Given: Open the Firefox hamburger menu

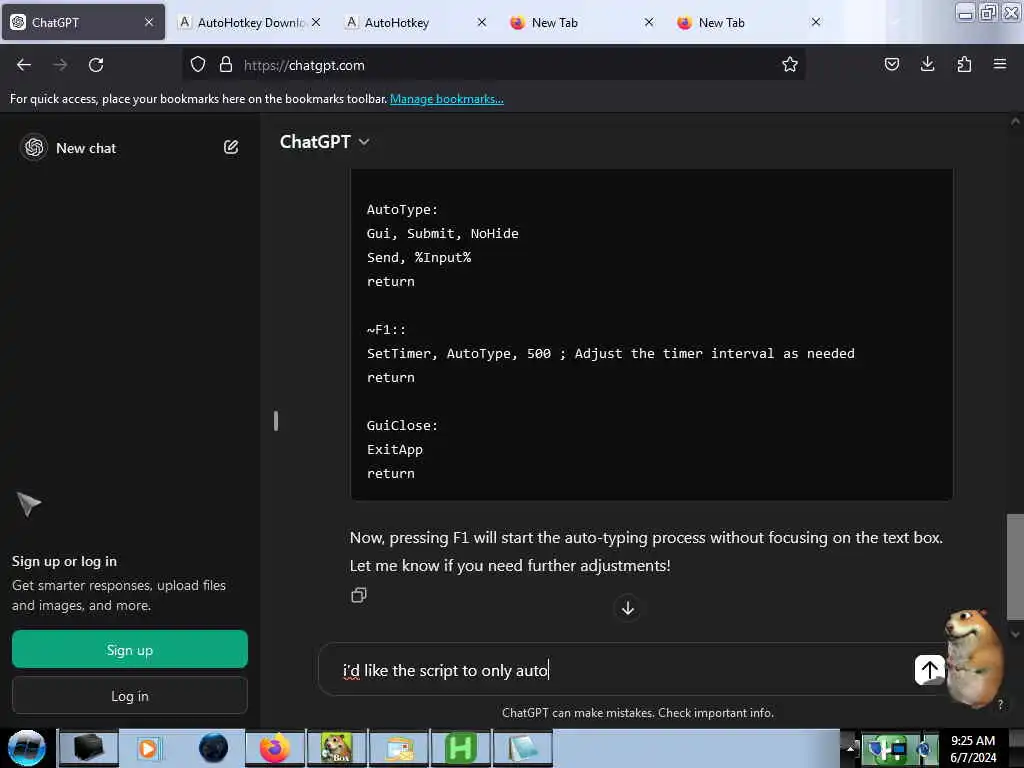Looking at the screenshot, I should pyautogui.click(x=999, y=65).
